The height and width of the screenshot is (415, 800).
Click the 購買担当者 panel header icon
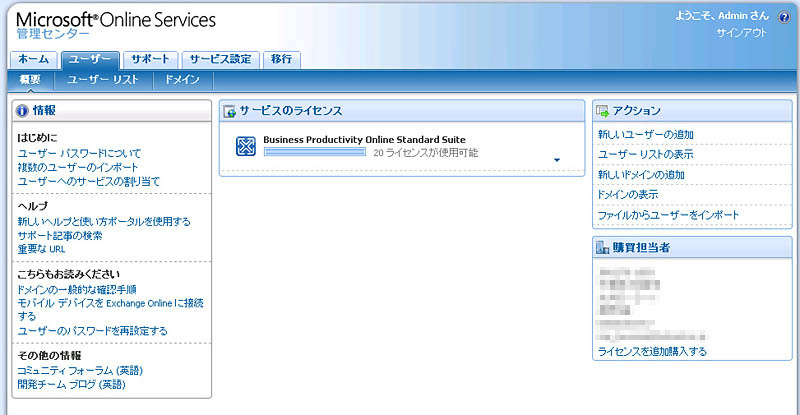[603, 248]
